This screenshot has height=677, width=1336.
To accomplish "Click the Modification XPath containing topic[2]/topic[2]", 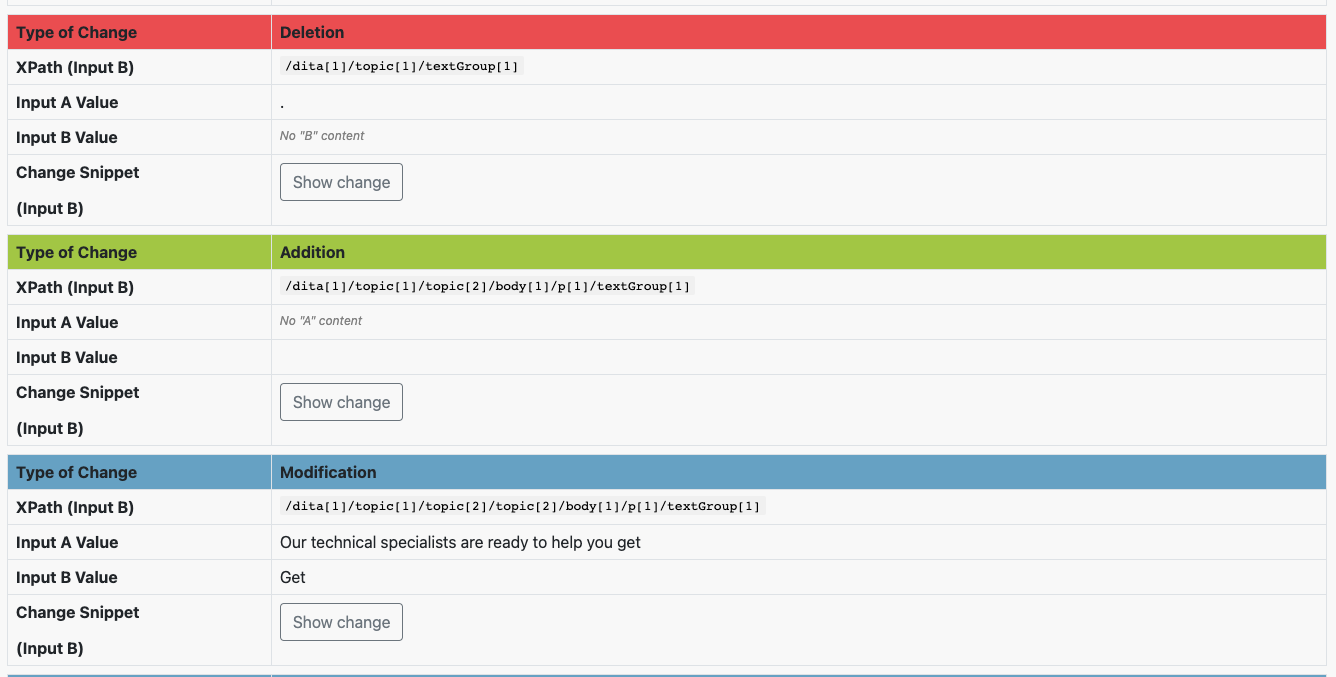I will tap(522, 506).
